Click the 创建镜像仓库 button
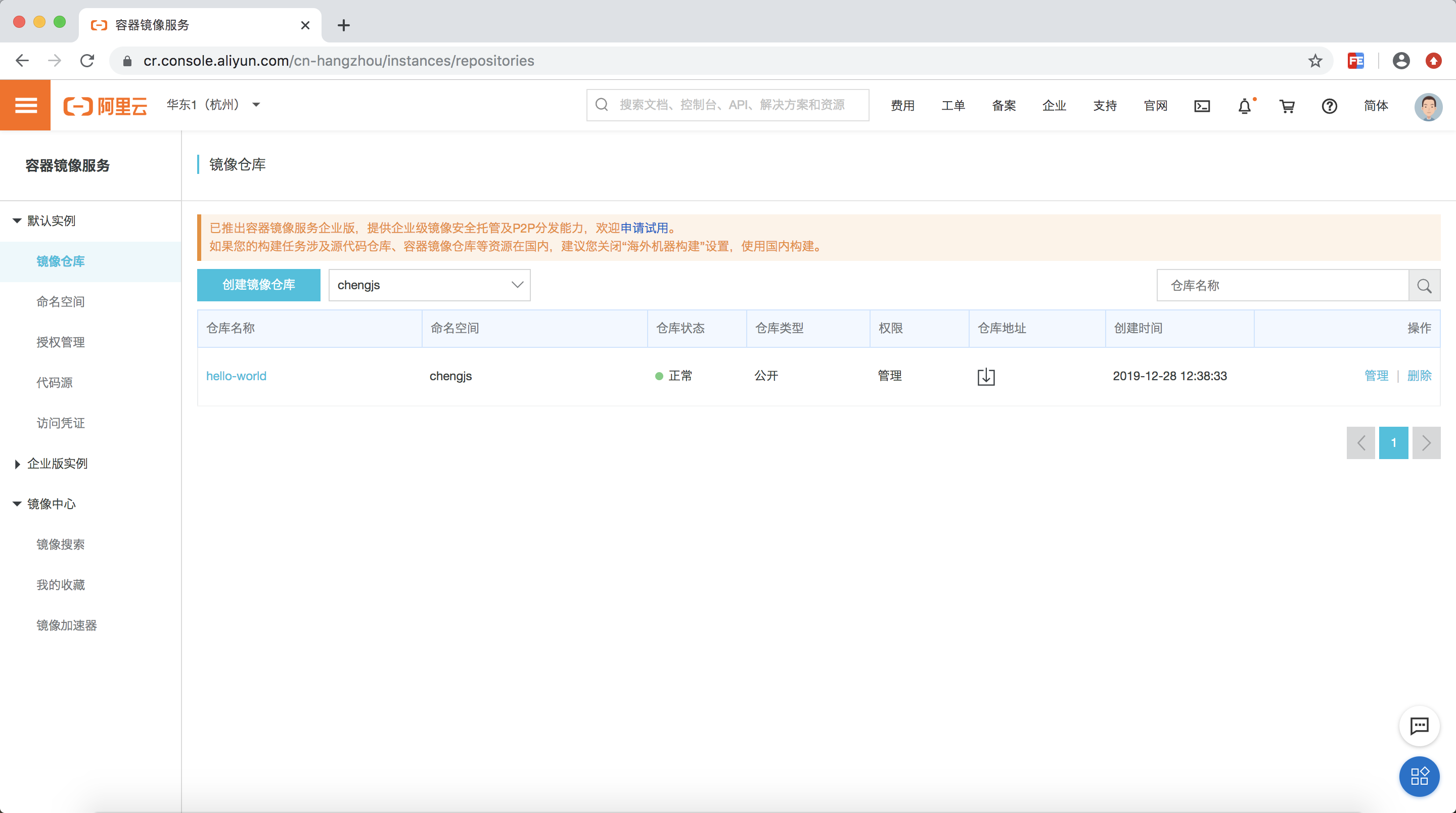Image resolution: width=1456 pixels, height=813 pixels. [x=258, y=285]
